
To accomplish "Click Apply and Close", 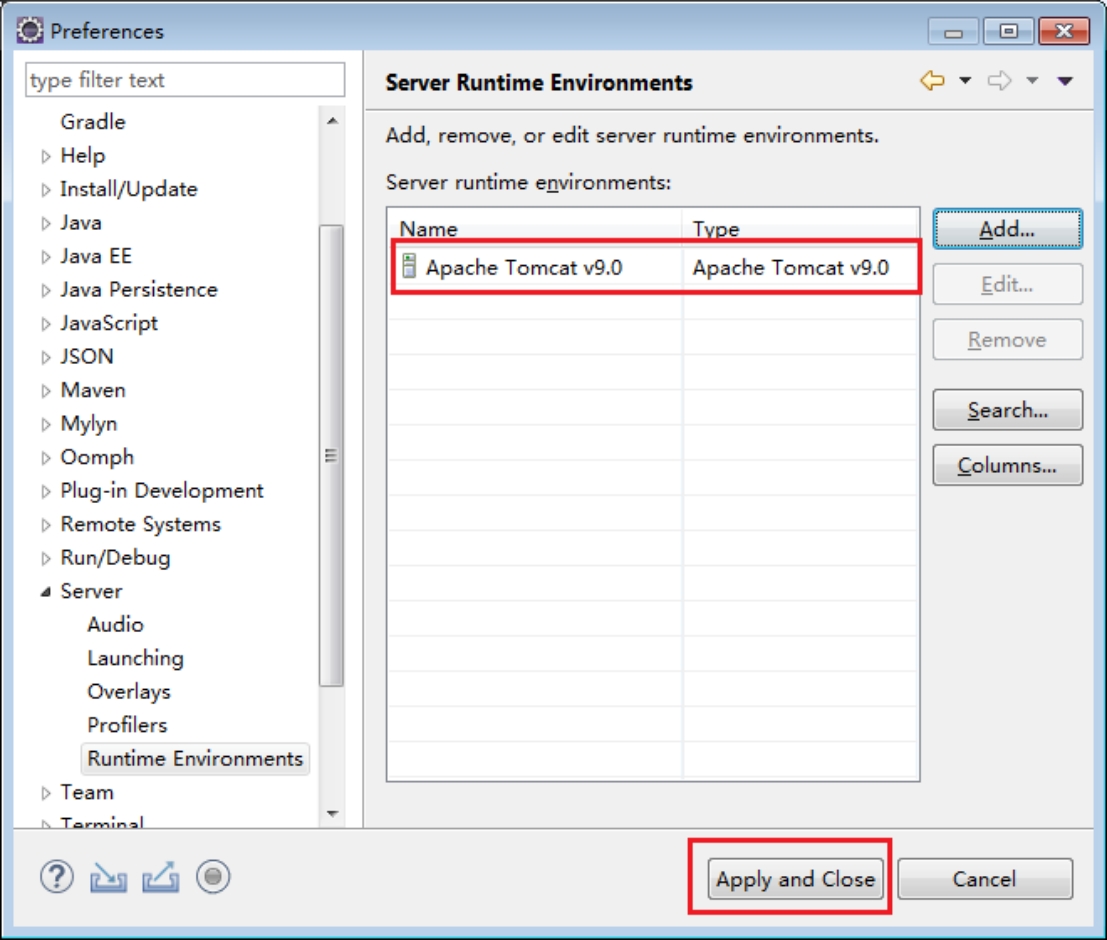I will point(796,879).
